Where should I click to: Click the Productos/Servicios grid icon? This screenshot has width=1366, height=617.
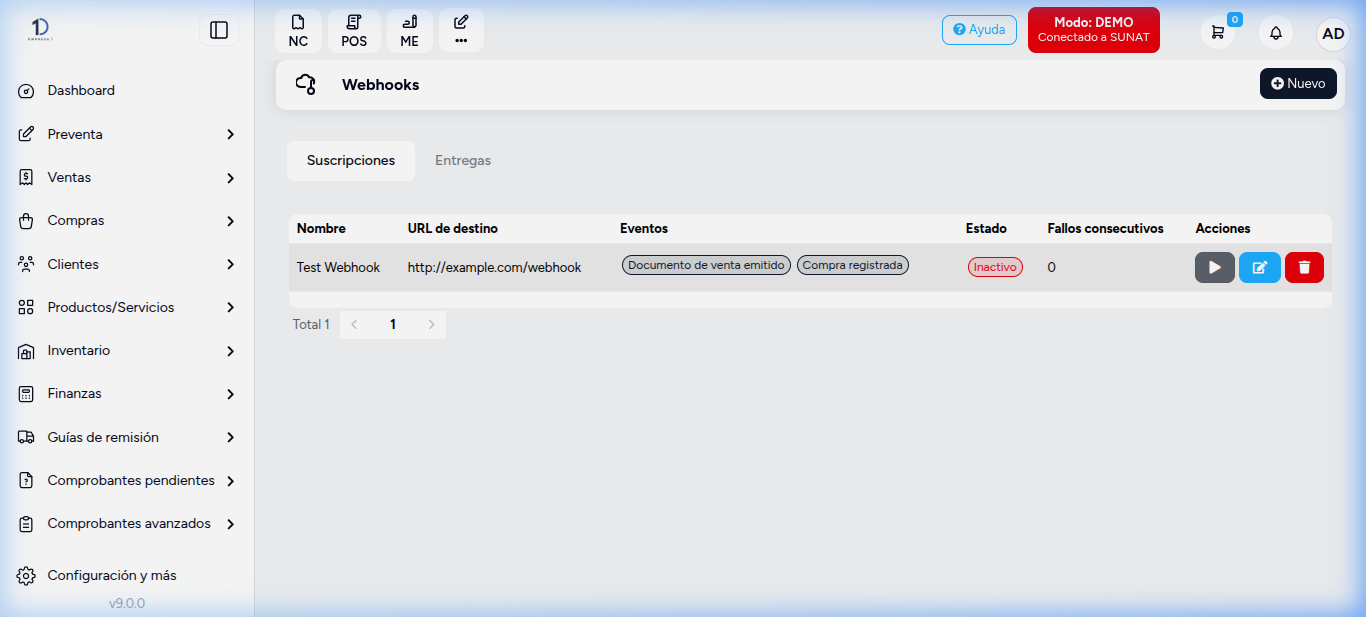pyautogui.click(x=27, y=308)
